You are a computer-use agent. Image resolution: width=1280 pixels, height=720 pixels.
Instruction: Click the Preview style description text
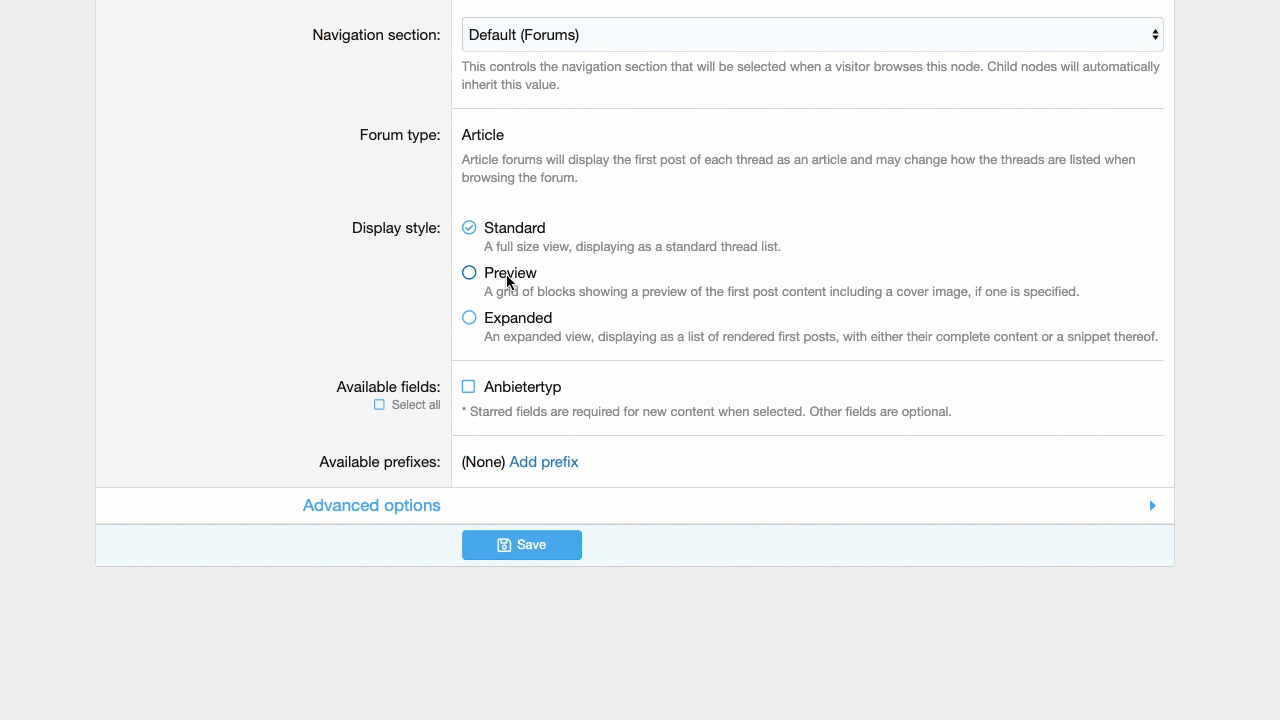781,291
